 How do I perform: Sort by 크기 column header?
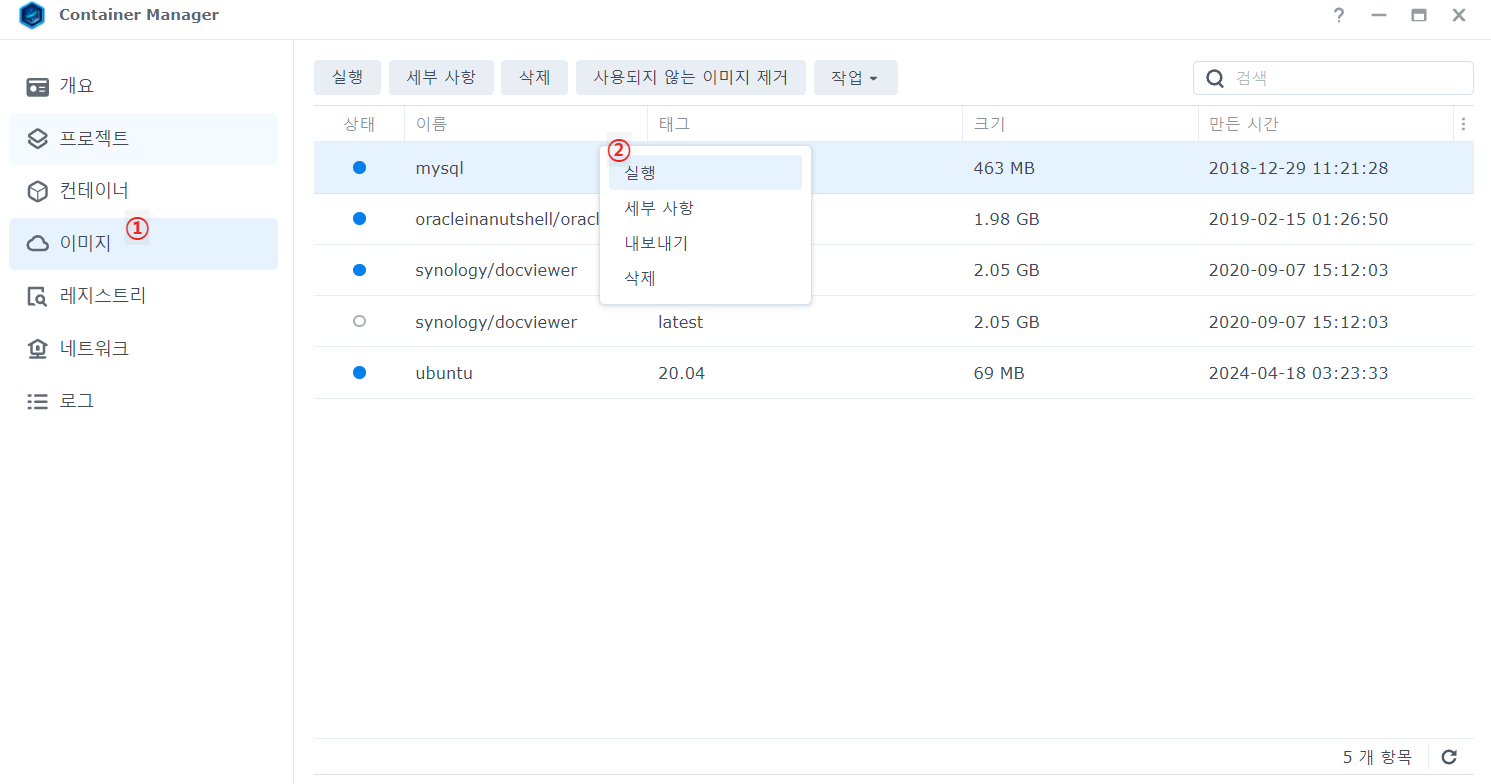1080,124
